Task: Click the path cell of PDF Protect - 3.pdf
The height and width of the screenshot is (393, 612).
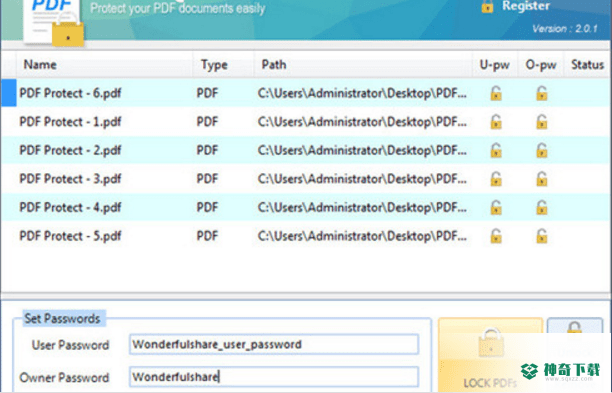Action: pyautogui.click(x=362, y=179)
